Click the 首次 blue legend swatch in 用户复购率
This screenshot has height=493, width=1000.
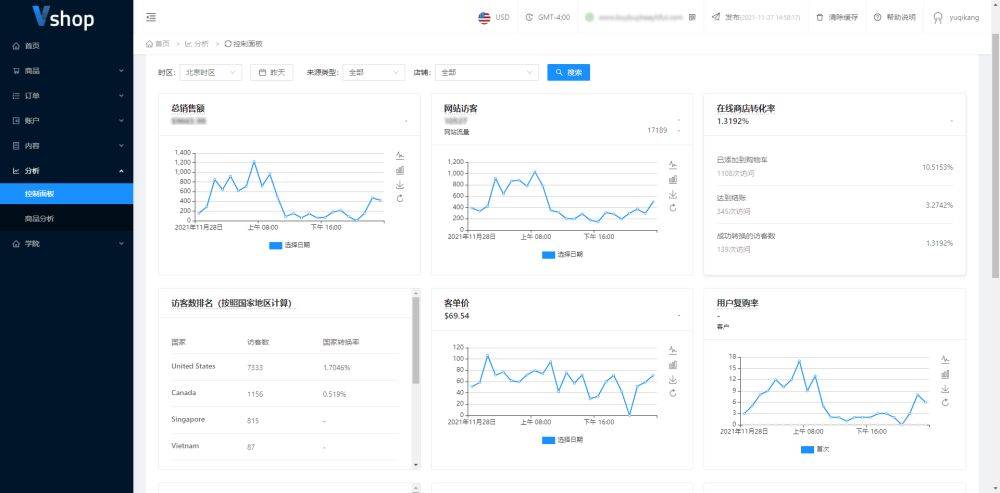coord(807,450)
